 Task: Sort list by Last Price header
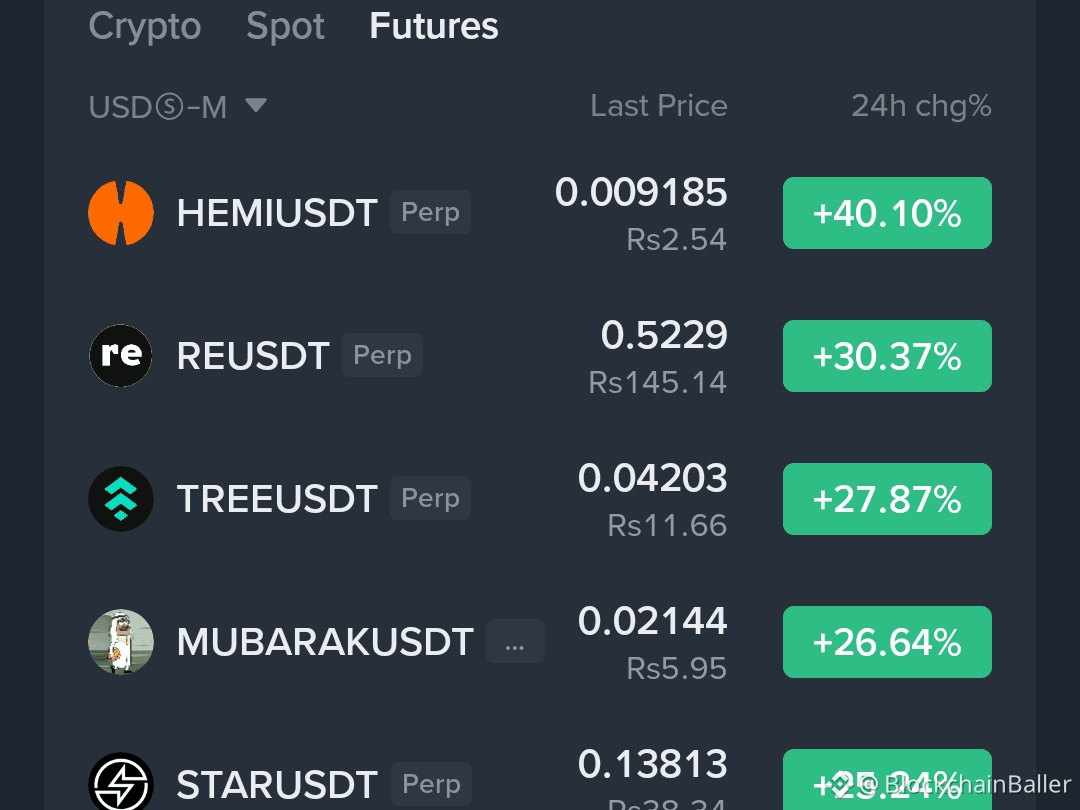(658, 106)
